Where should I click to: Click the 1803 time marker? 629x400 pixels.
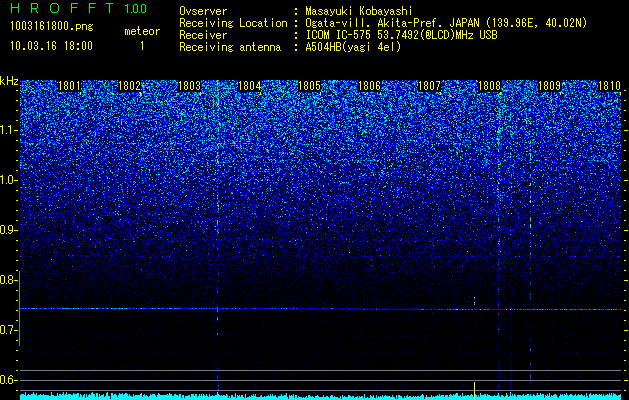point(189,86)
